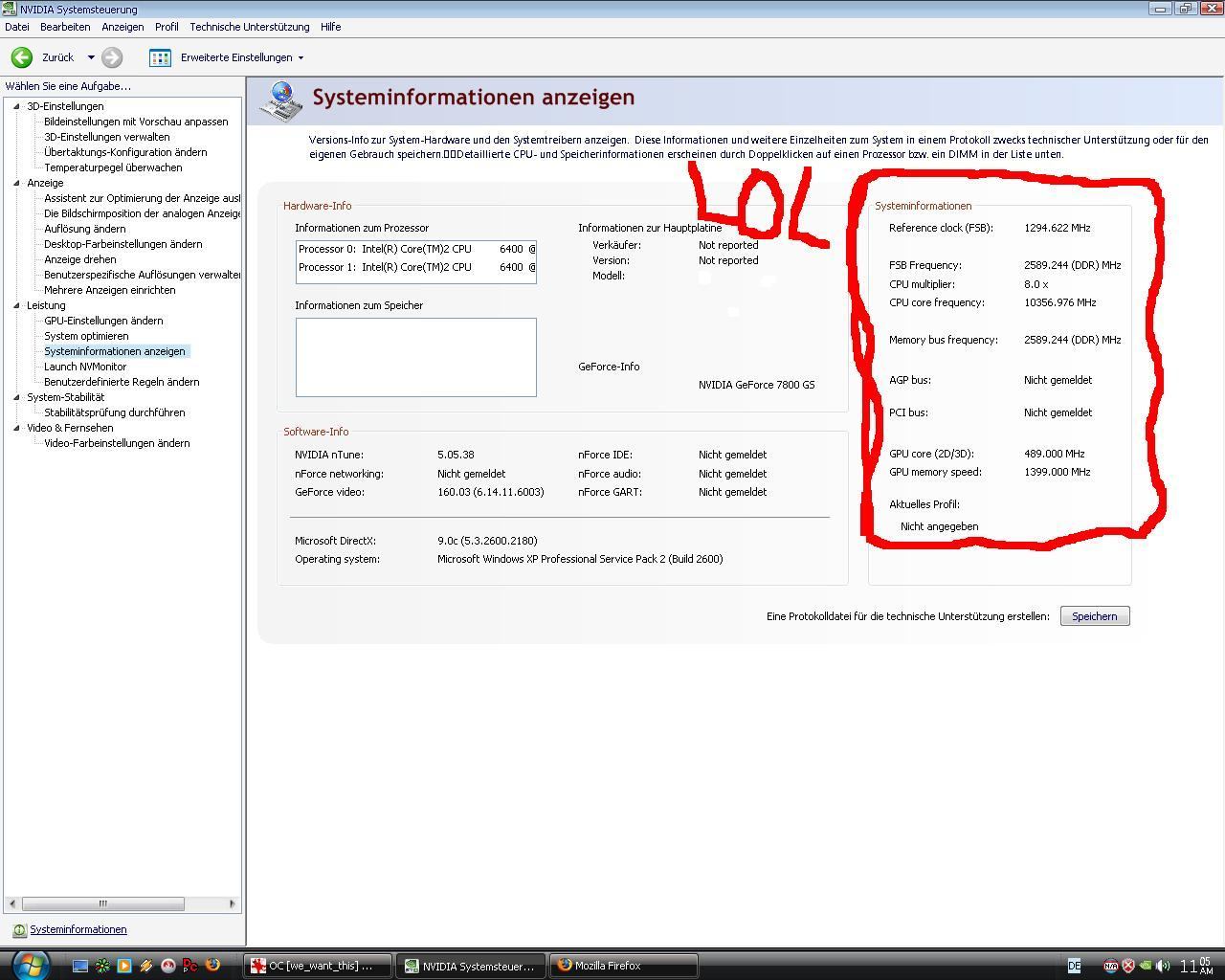The height and width of the screenshot is (980, 1225).
Task: Click the Show Desktop quick launch icon
Action: tap(79, 966)
